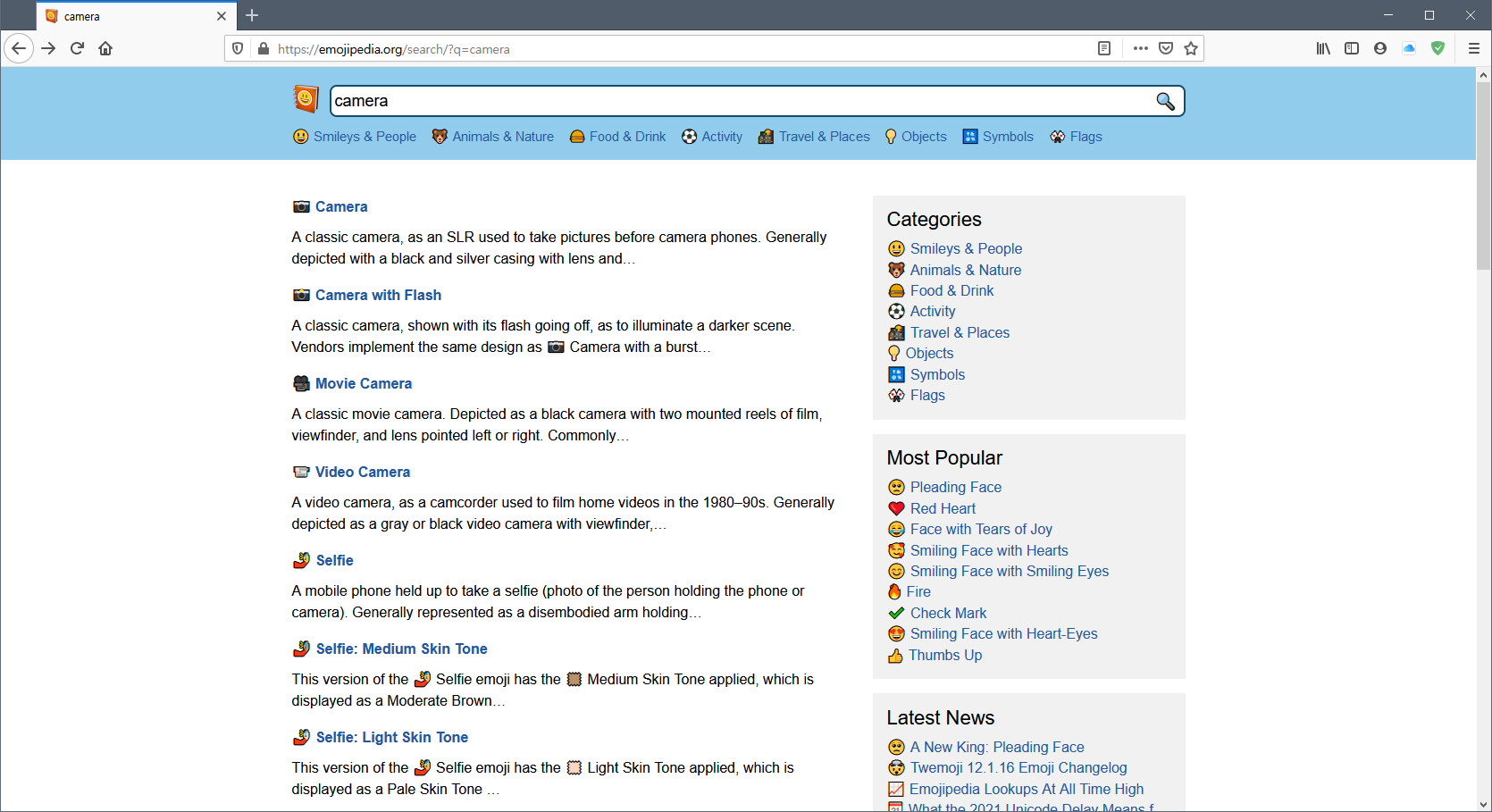Click the Selfie emoji icon beside Selfie result
This screenshot has width=1492, height=812.
[x=301, y=560]
